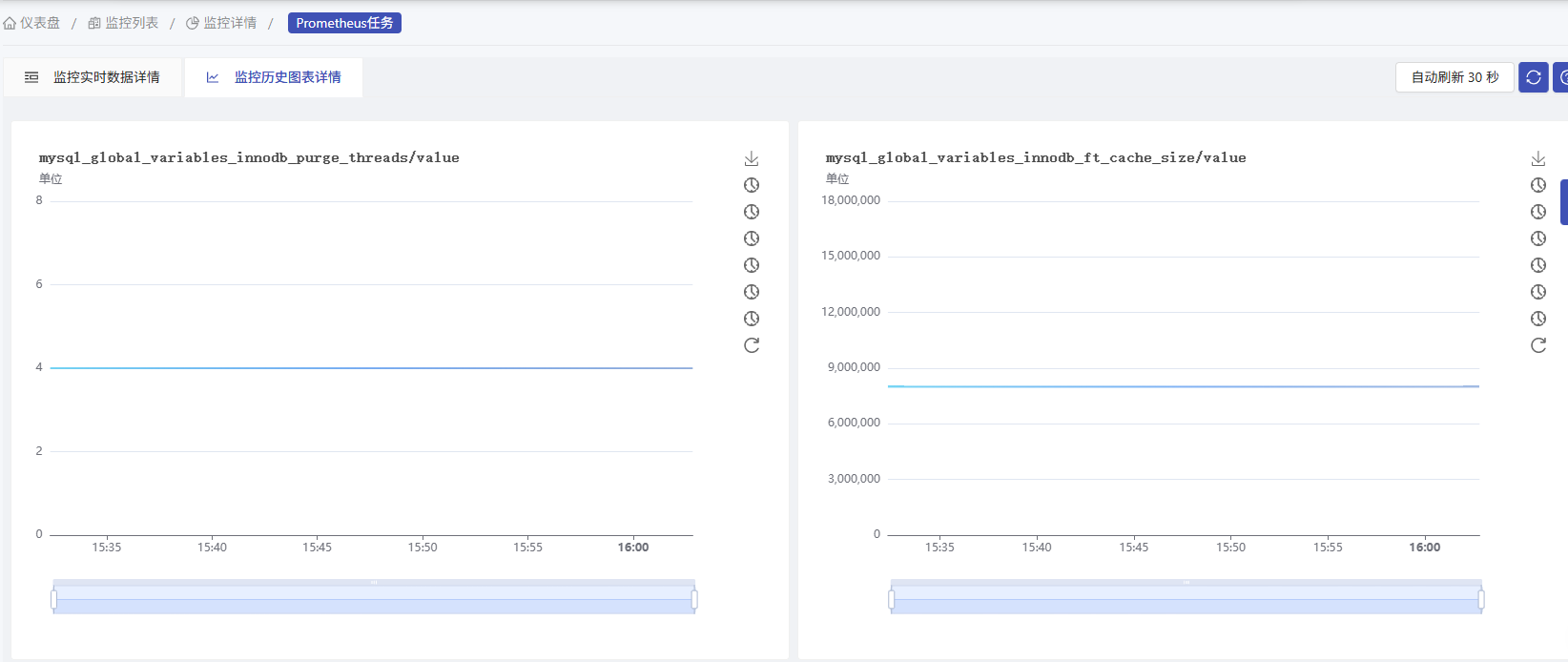Click topmost clock icon beside purge_threads chart
This screenshot has height=662, width=1568.
752,185
